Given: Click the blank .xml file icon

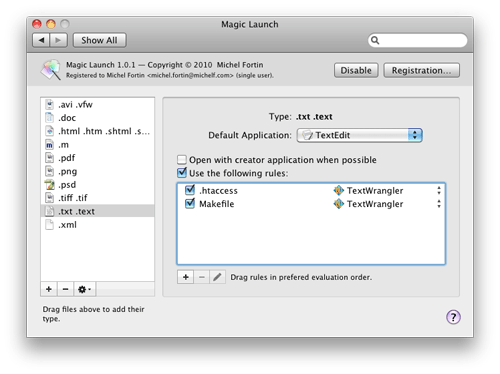Looking at the screenshot, I should (x=49, y=224).
